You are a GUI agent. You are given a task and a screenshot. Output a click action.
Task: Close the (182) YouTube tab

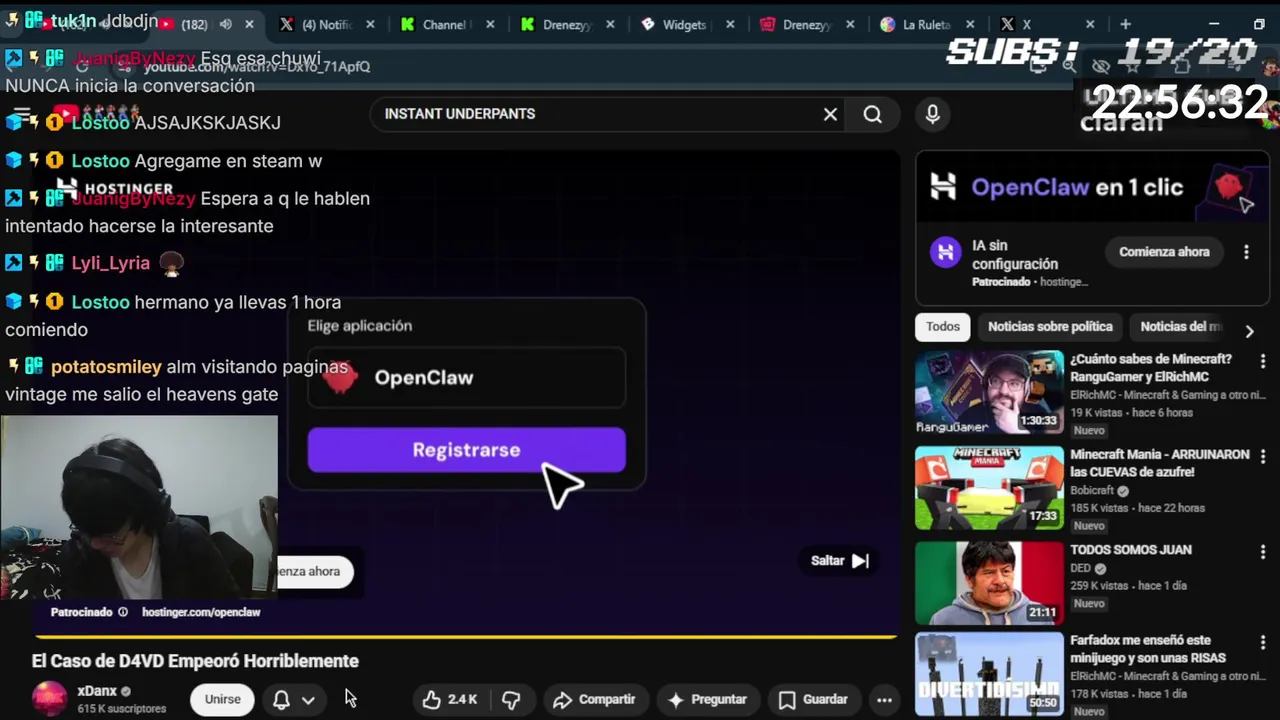click(x=249, y=24)
